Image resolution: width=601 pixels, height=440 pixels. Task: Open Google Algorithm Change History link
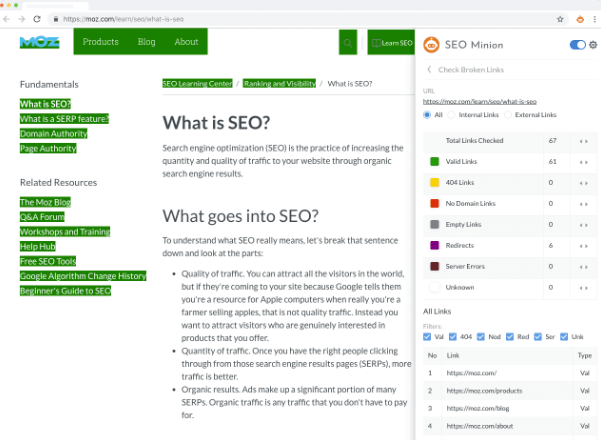click(x=83, y=276)
